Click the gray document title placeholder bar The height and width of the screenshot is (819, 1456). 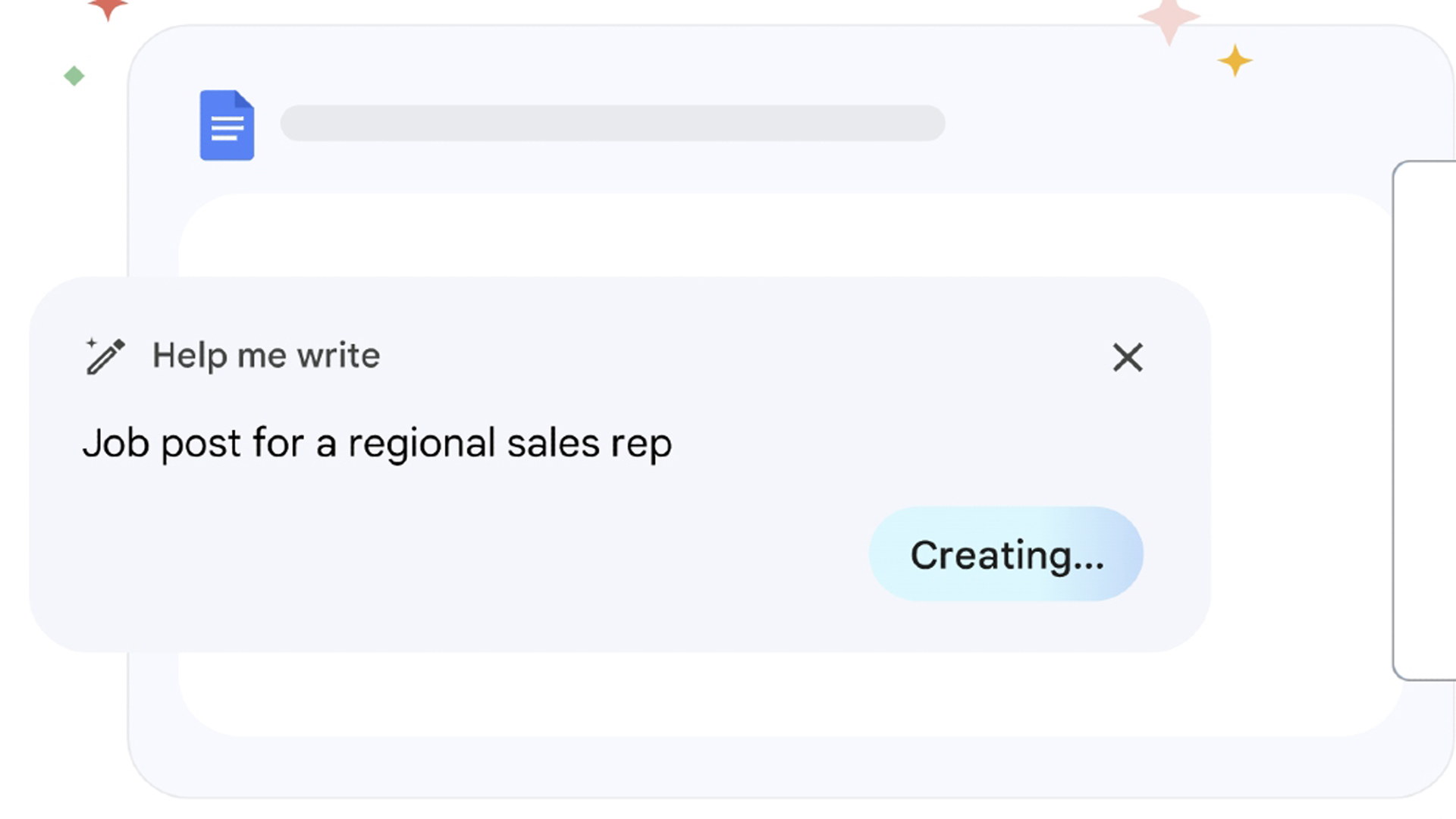(x=613, y=123)
